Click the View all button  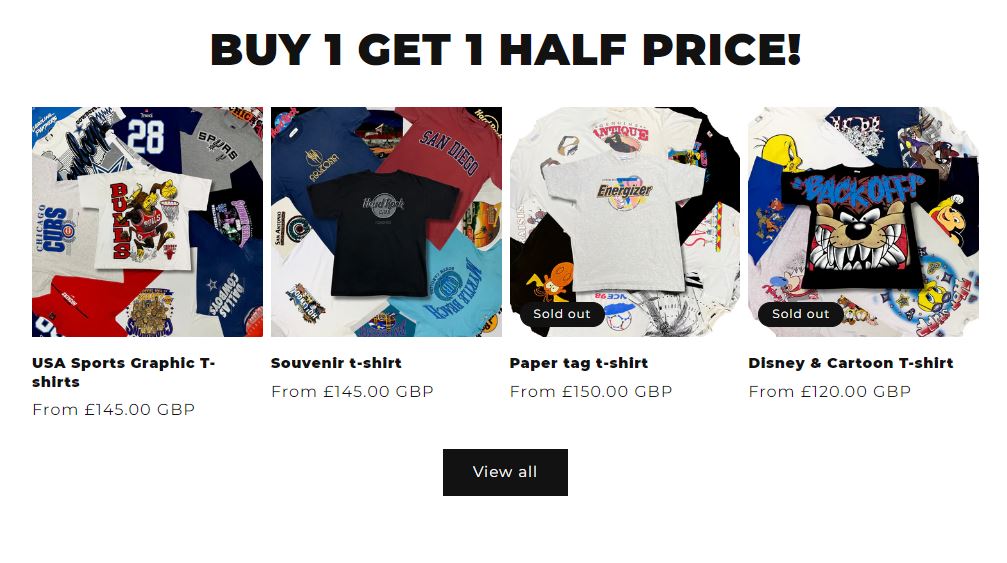[505, 472]
